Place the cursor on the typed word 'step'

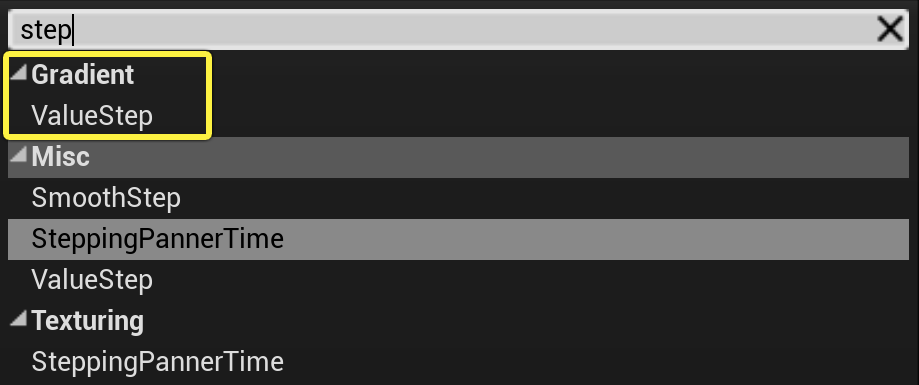[x=46, y=30]
